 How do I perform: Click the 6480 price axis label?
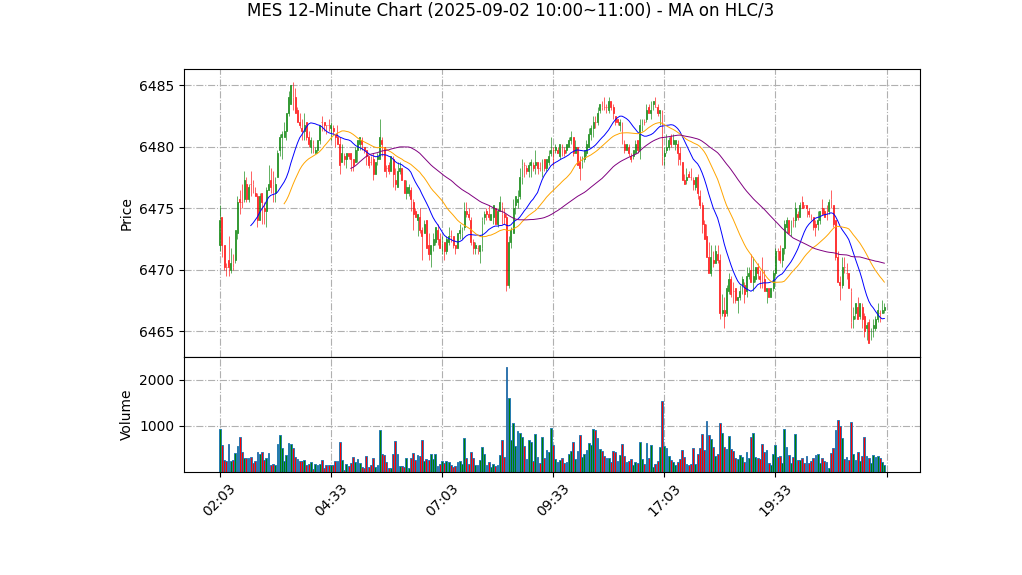pyautogui.click(x=156, y=147)
